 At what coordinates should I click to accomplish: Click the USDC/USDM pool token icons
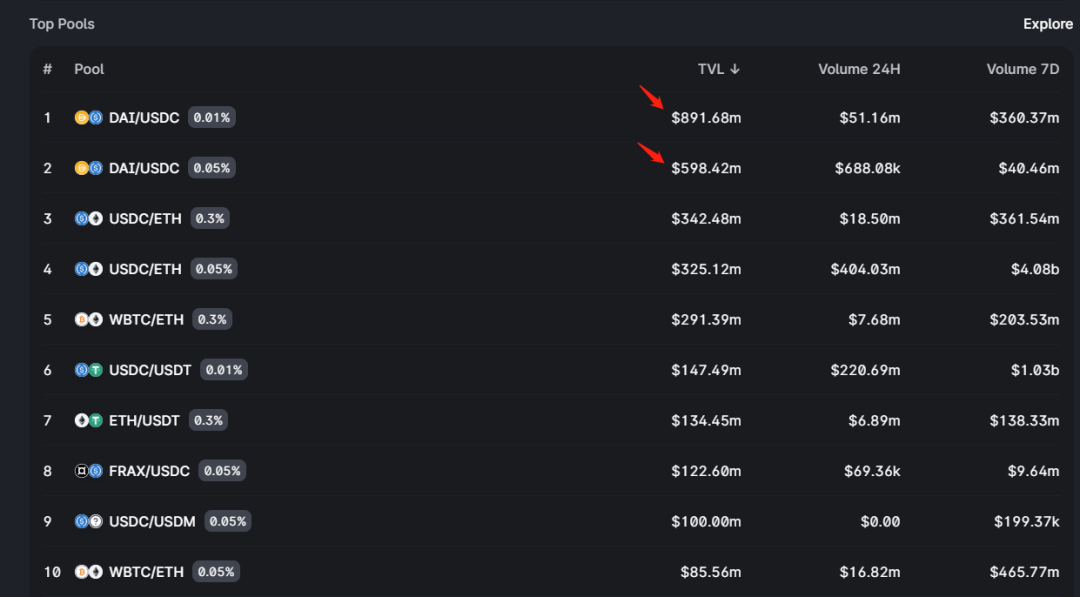point(89,522)
